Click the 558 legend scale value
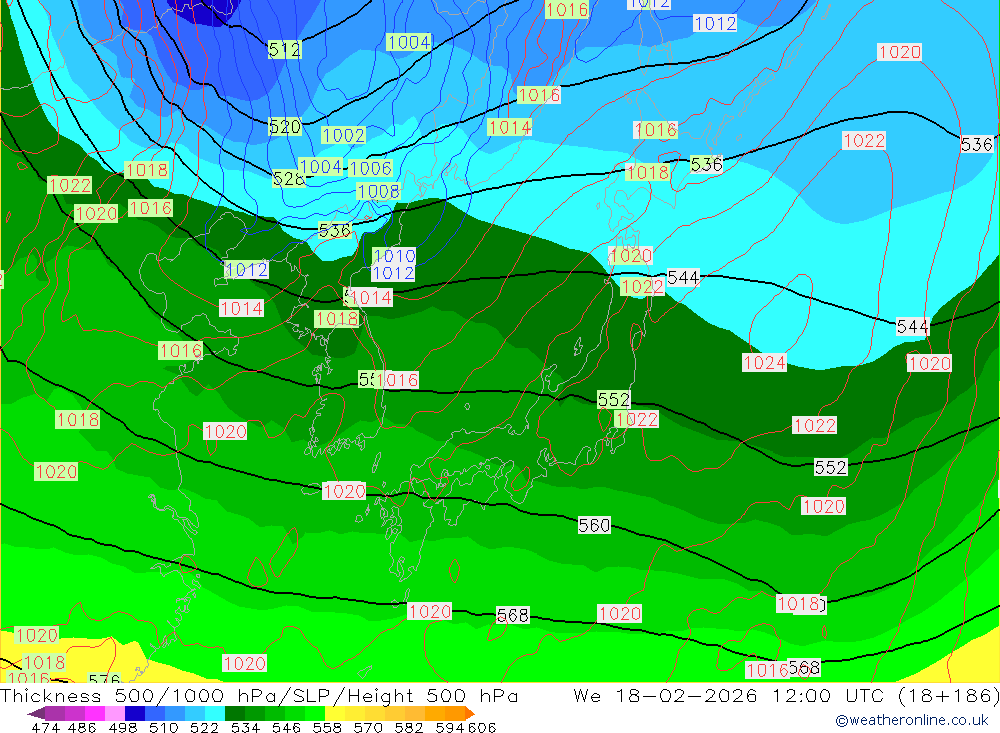 [327, 728]
